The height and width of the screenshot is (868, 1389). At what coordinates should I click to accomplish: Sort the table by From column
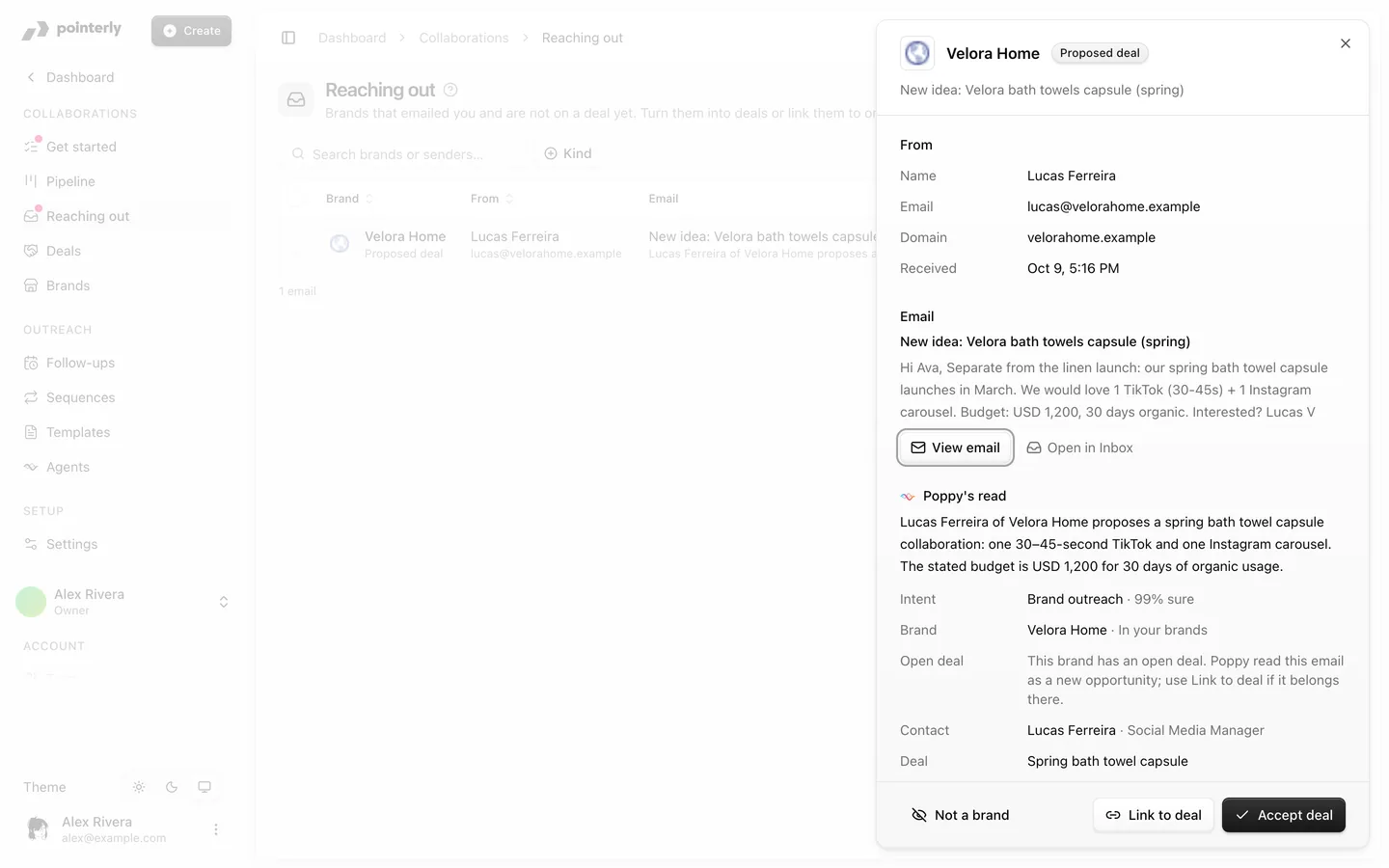pyautogui.click(x=492, y=199)
